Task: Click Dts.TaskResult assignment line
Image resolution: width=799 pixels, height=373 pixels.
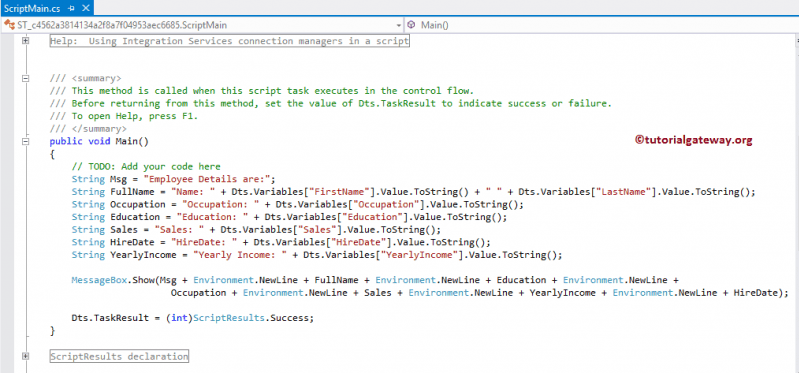Action: tap(193, 318)
